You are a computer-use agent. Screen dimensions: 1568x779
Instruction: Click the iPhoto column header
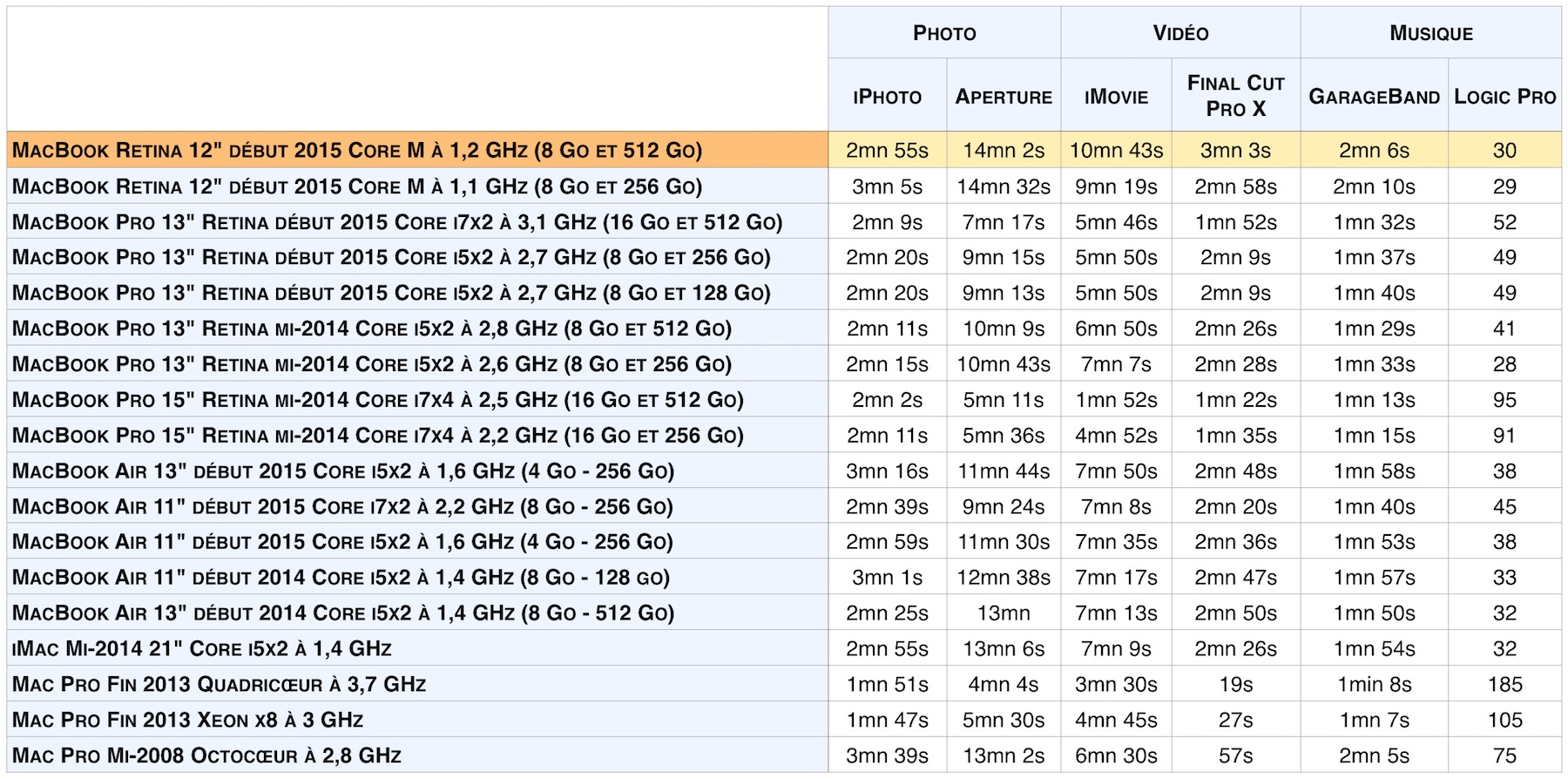pyautogui.click(x=887, y=96)
